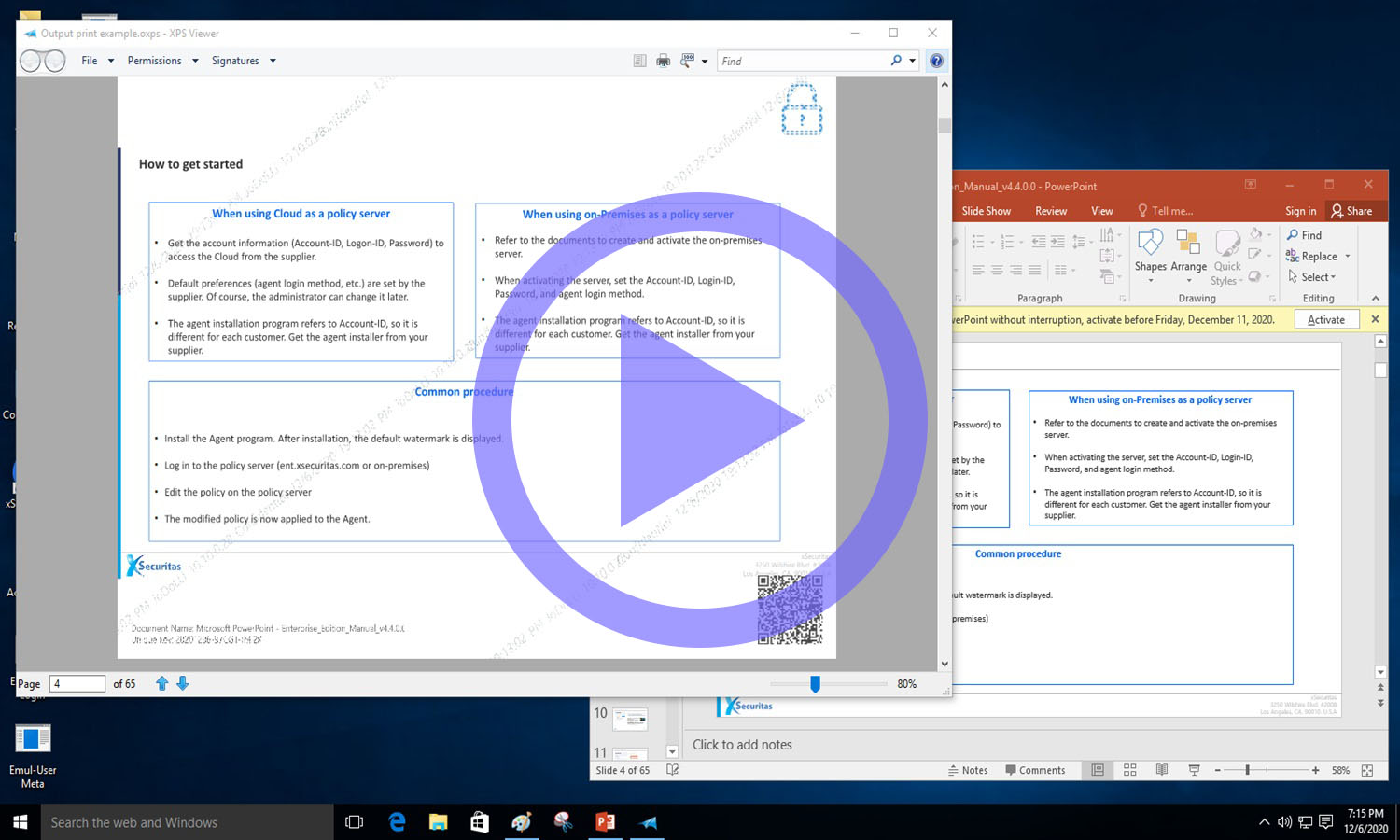Go to previous page with up arrow
This screenshot has width=1400, height=840.
tap(162, 683)
